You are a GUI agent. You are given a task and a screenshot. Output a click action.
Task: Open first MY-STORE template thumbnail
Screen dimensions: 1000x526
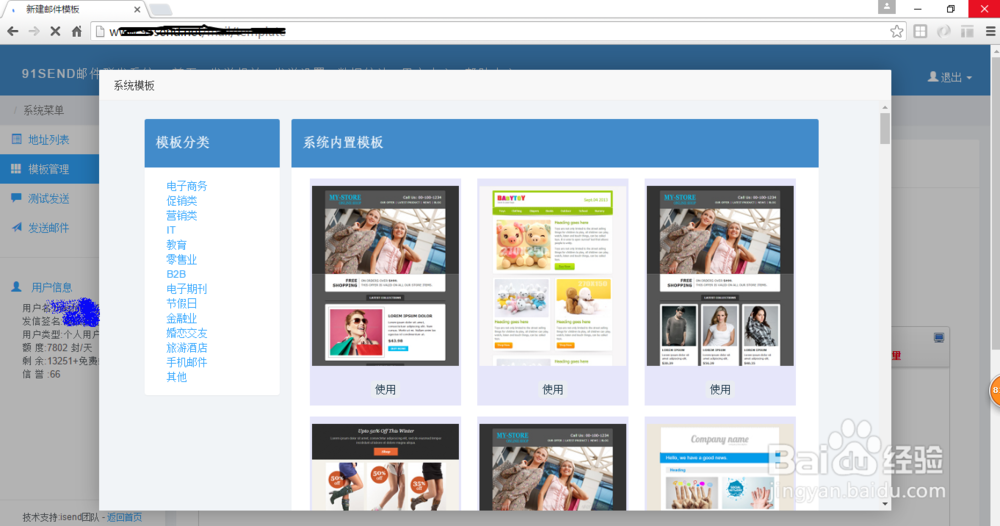[385, 275]
